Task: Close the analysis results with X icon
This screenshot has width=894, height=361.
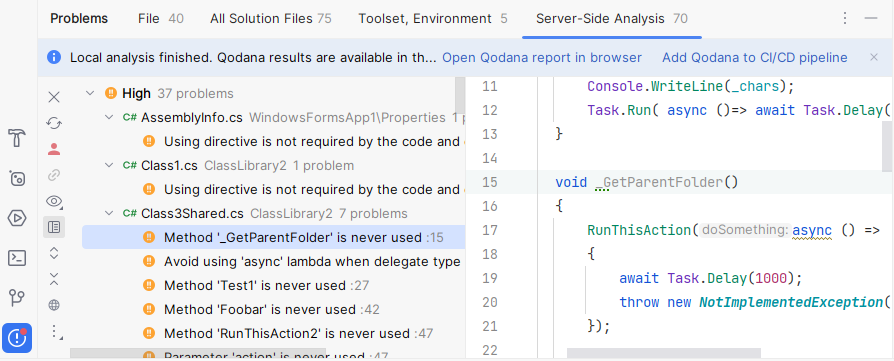Action: coord(54,98)
